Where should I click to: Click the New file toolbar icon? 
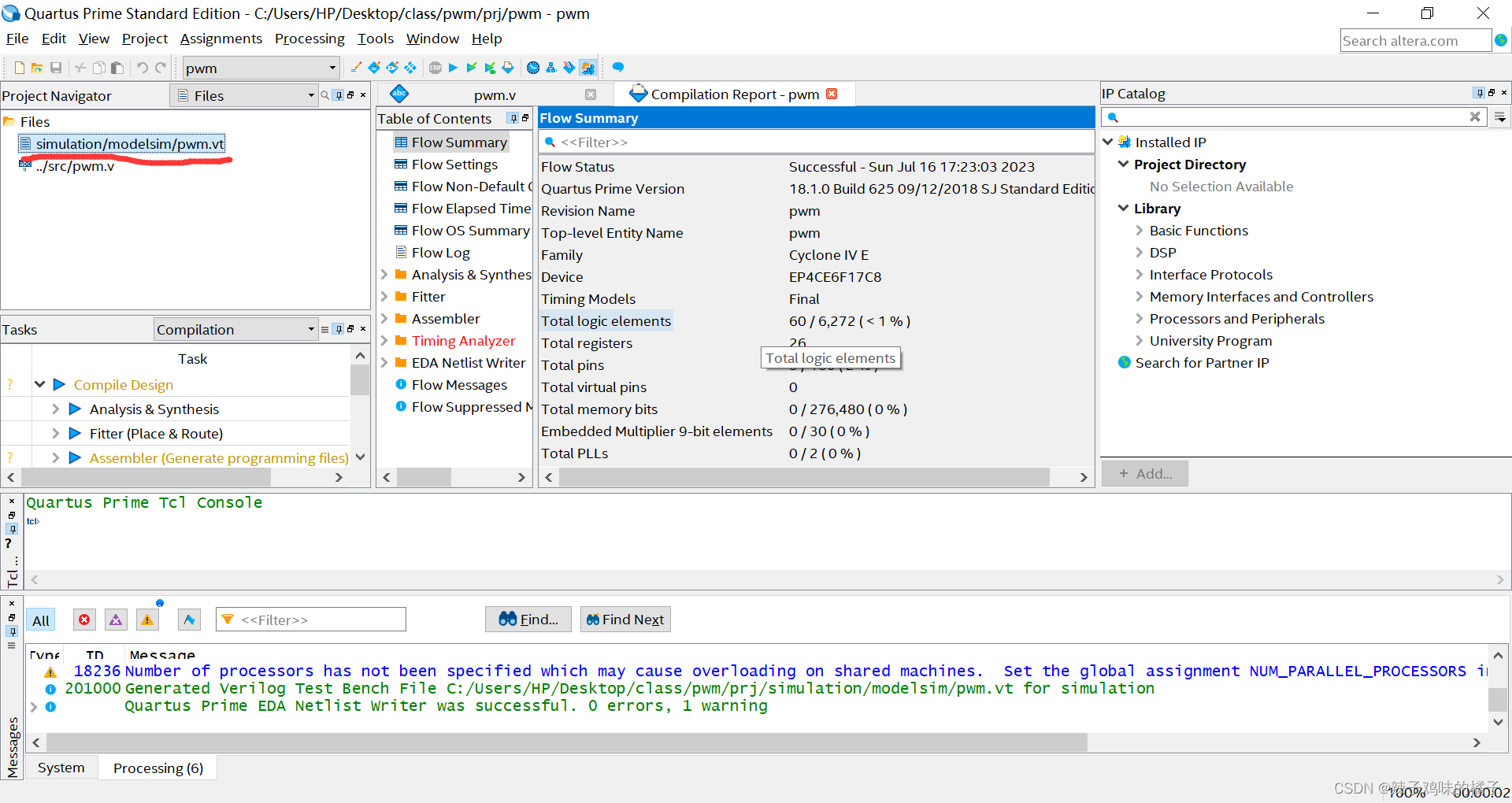(x=20, y=68)
